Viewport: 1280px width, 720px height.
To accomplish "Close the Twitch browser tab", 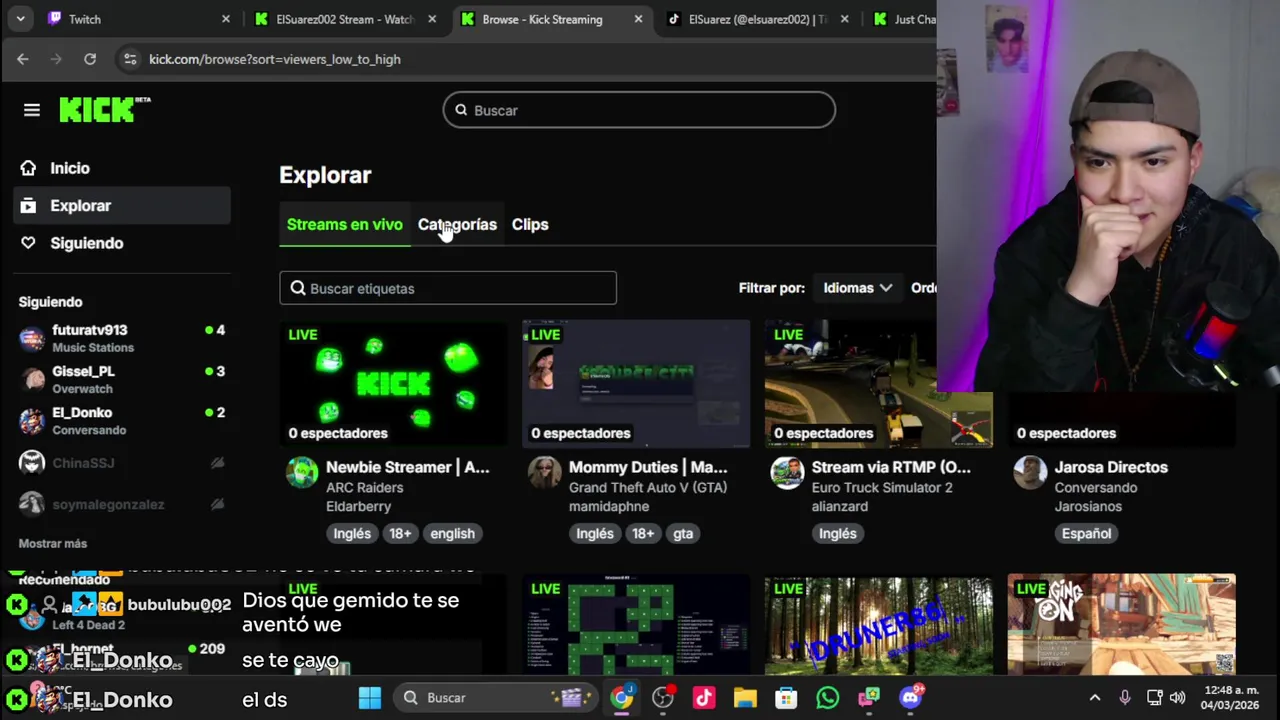I will click(225, 19).
